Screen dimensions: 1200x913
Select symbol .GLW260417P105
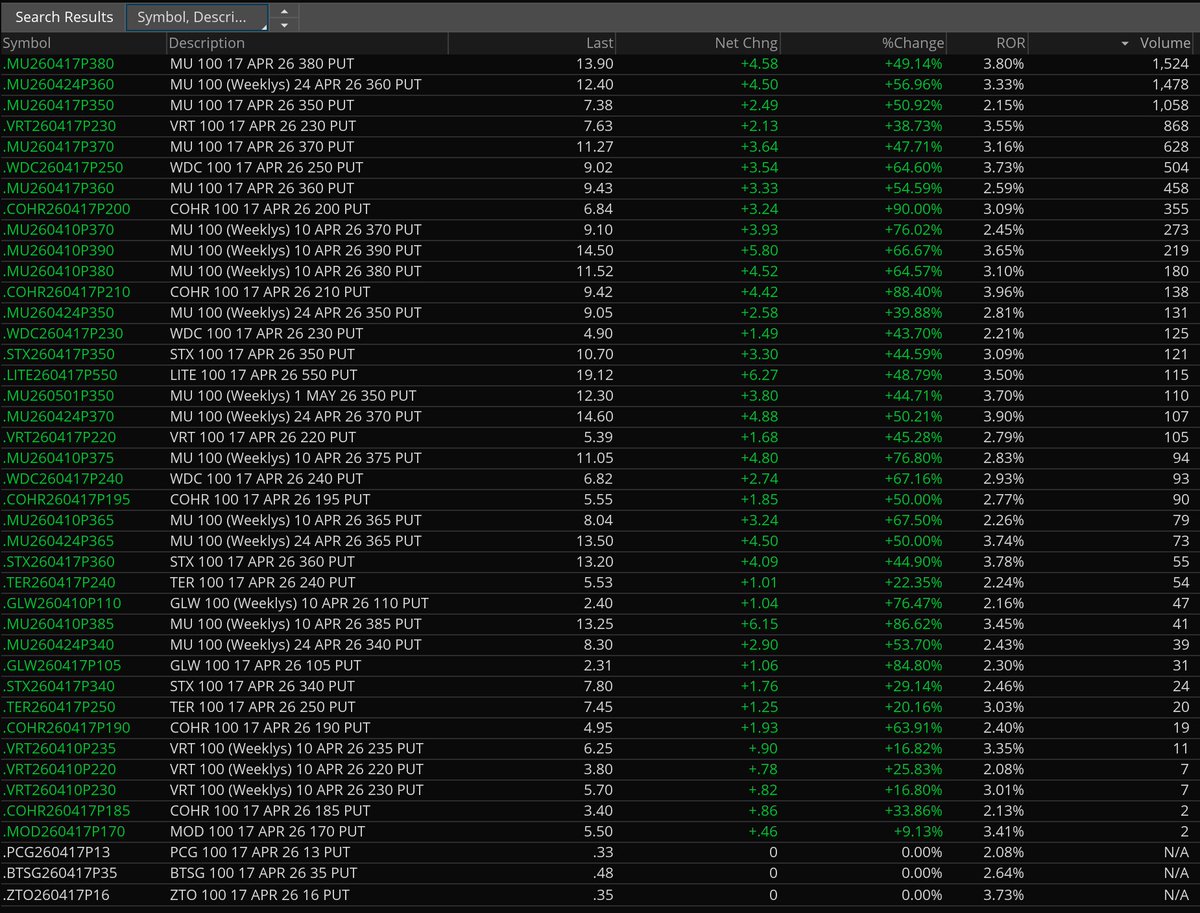61,665
